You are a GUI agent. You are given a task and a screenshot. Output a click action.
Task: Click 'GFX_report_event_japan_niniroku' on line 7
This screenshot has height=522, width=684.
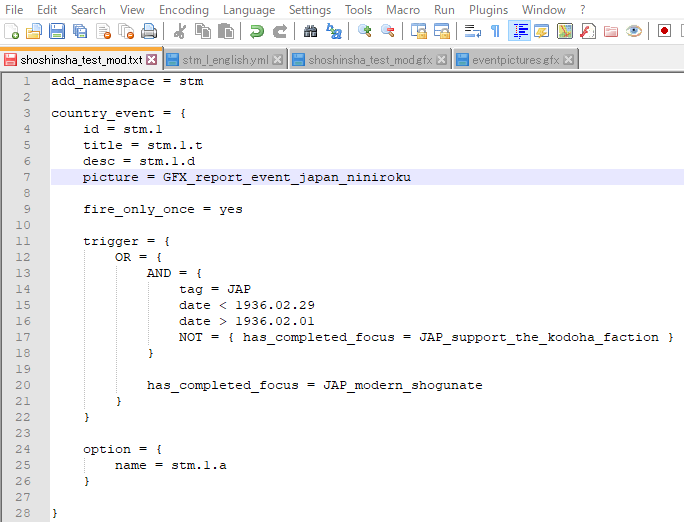287,177
